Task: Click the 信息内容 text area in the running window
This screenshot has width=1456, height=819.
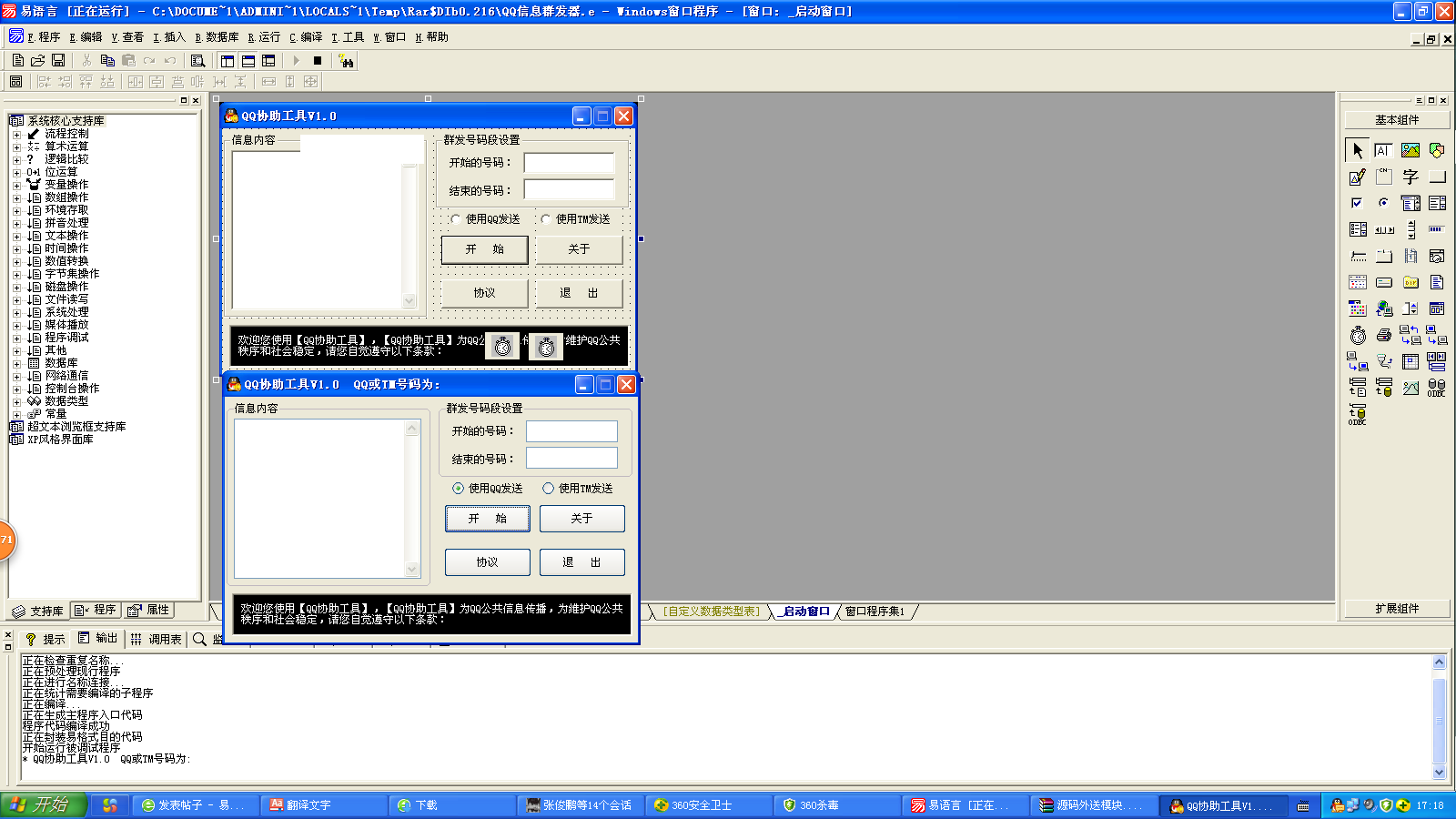Action: [x=319, y=498]
